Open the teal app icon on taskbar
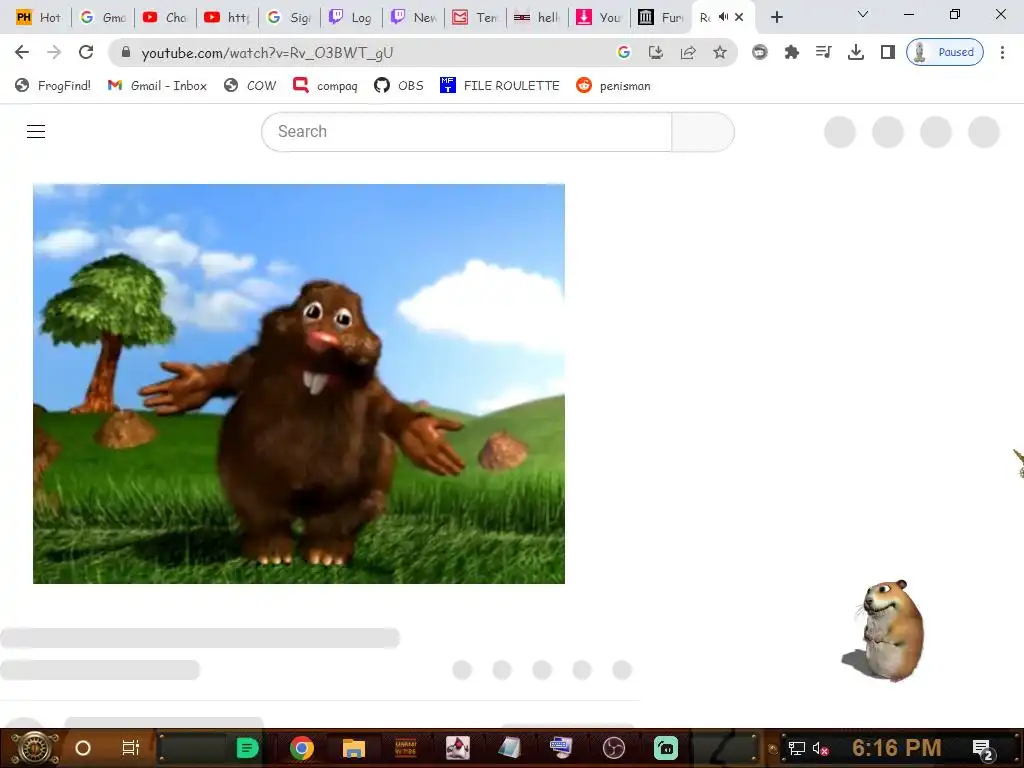The width and height of the screenshot is (1024, 768). click(x=665, y=748)
